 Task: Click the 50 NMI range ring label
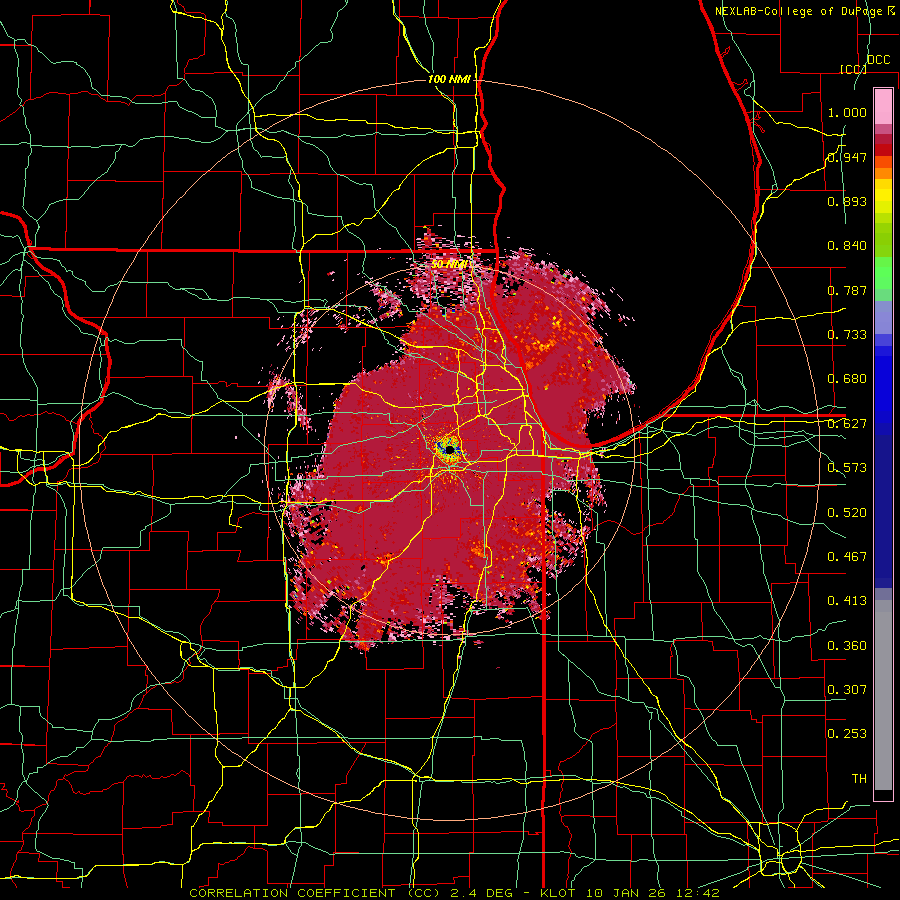tap(449, 265)
